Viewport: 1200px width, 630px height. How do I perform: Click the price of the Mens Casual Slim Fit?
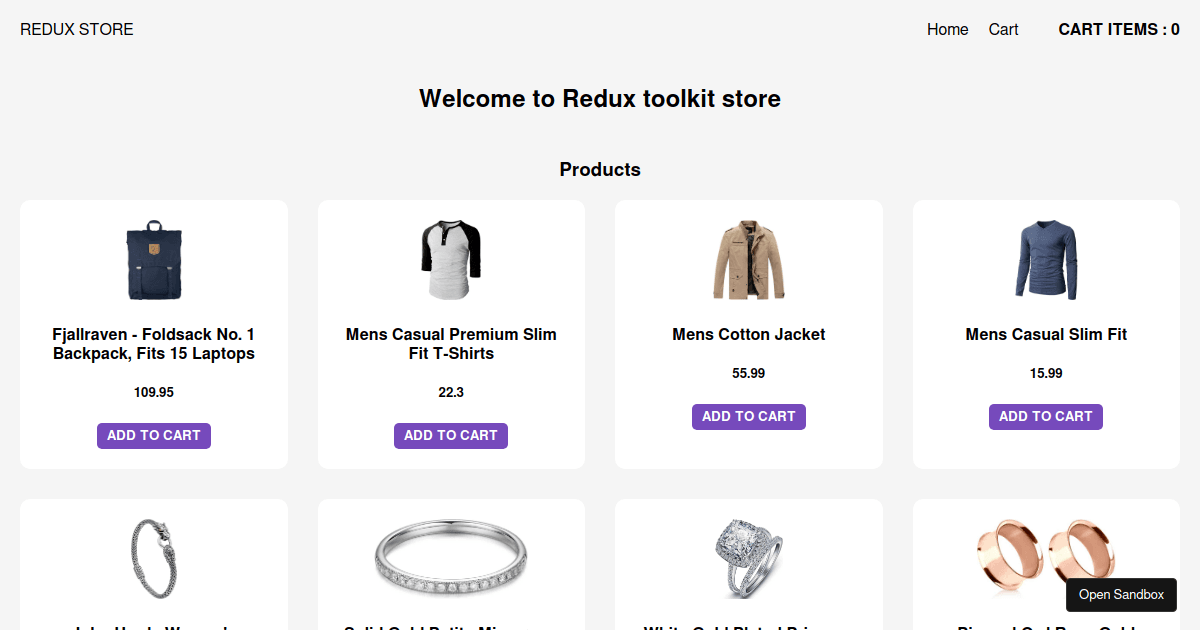(x=1045, y=372)
